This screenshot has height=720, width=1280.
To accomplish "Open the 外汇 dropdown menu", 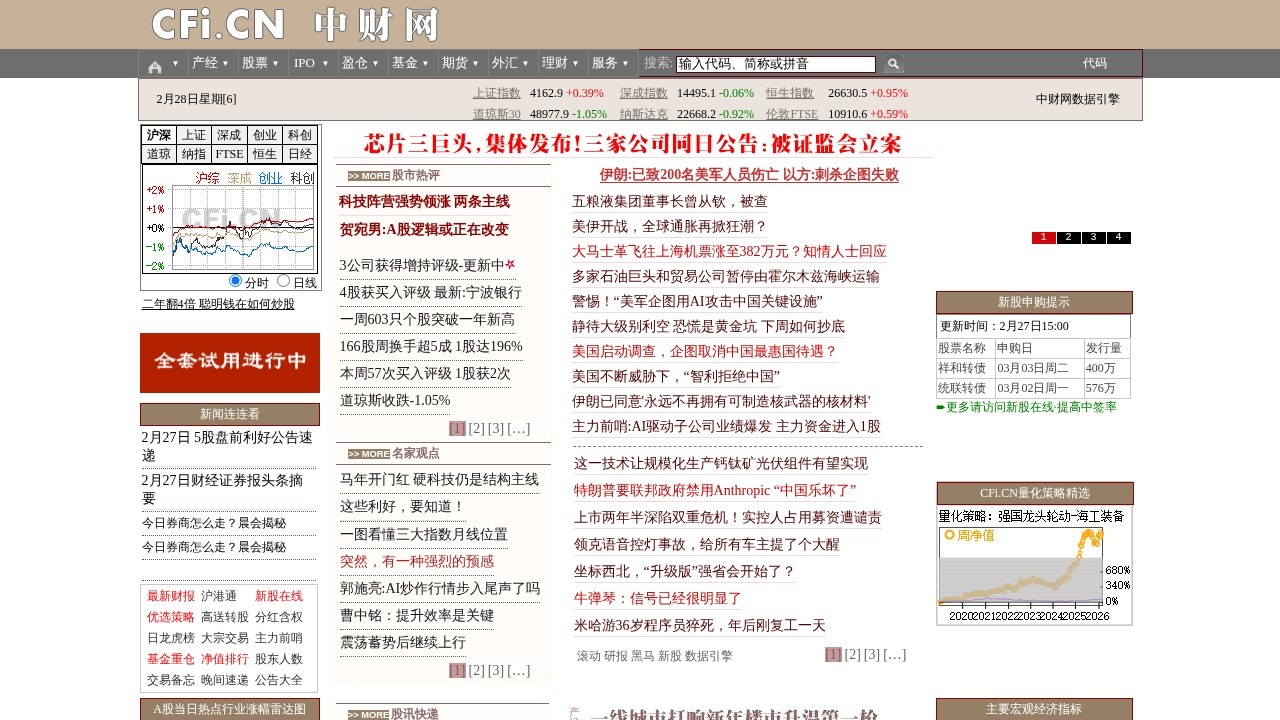I will [x=505, y=63].
